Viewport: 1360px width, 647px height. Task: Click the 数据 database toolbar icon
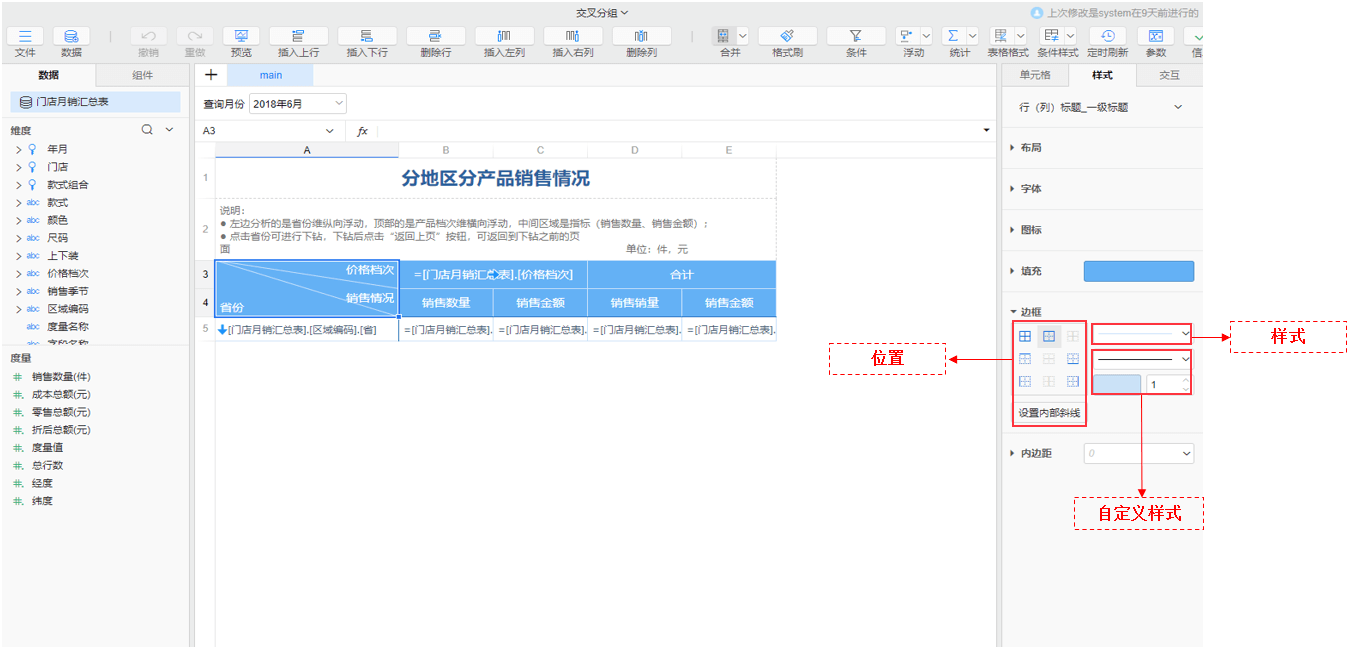click(x=71, y=36)
